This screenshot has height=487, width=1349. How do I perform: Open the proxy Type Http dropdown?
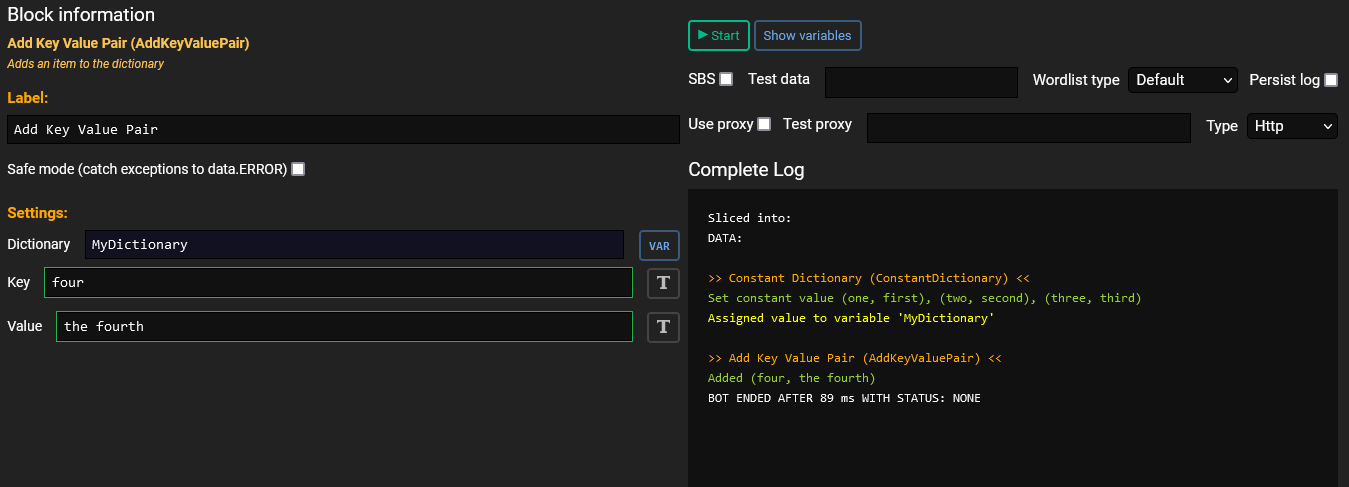[1291, 126]
